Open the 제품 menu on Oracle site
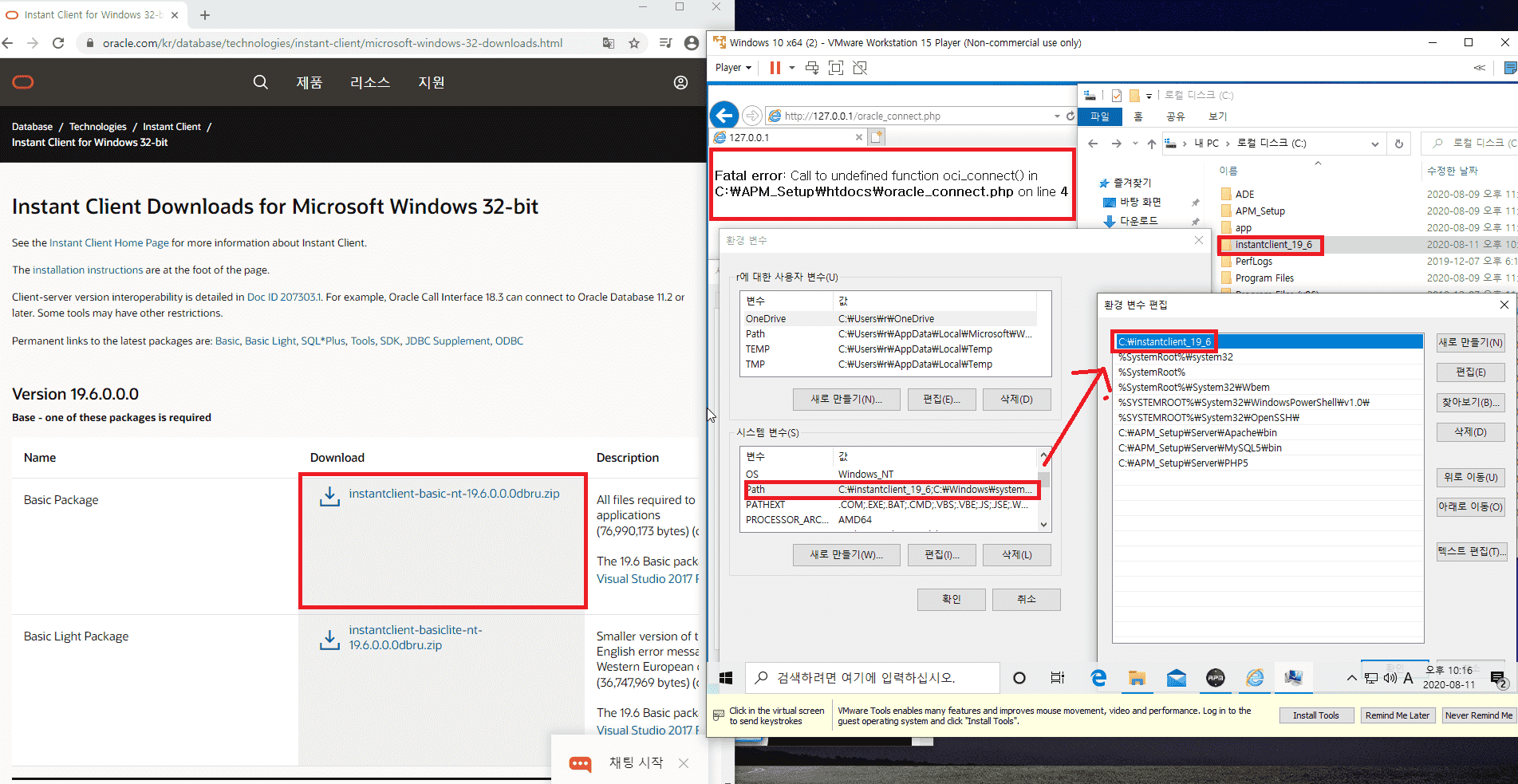Image resolution: width=1518 pixels, height=784 pixels. tap(310, 82)
